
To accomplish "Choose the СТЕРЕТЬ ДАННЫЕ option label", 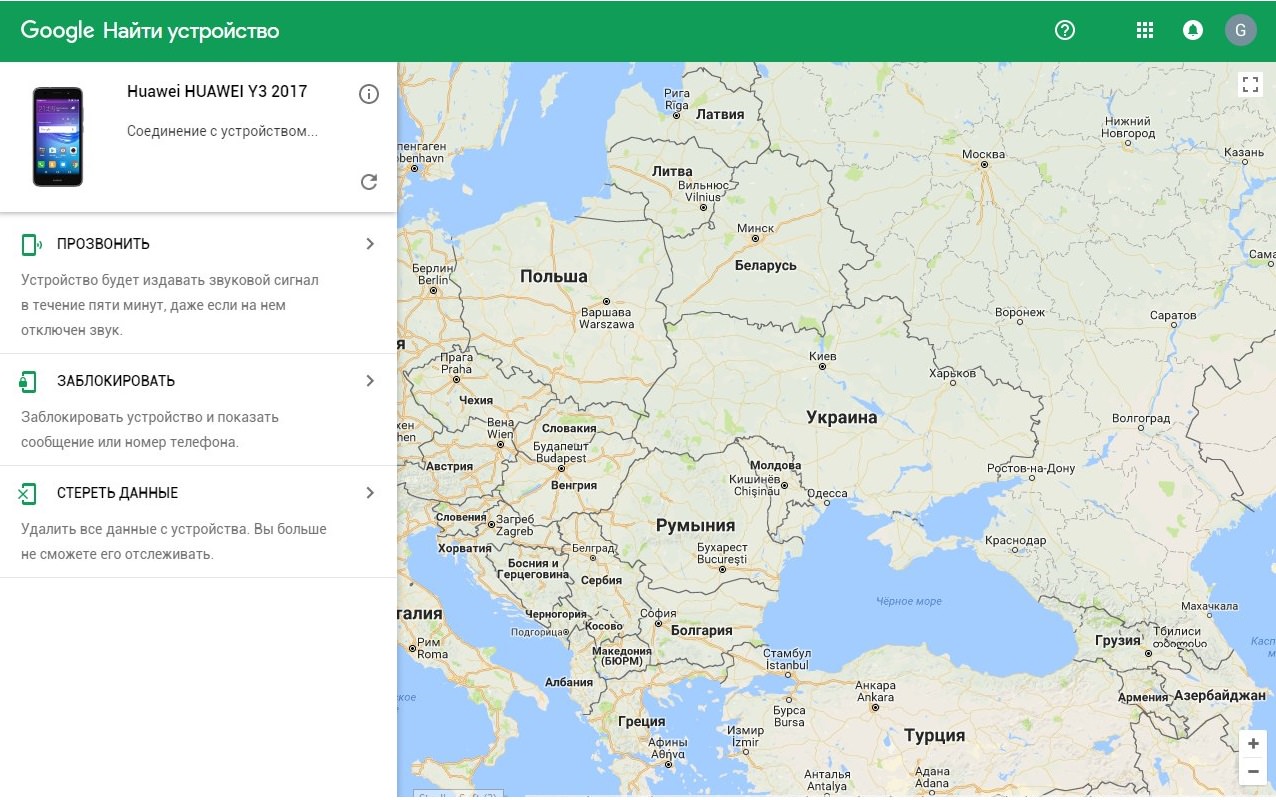I will (x=117, y=493).
